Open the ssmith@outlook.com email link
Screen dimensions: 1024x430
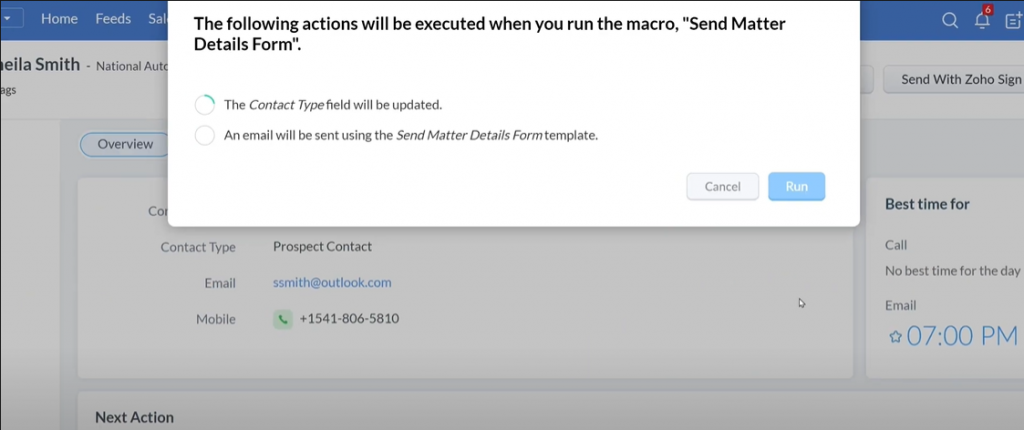[x=332, y=283]
